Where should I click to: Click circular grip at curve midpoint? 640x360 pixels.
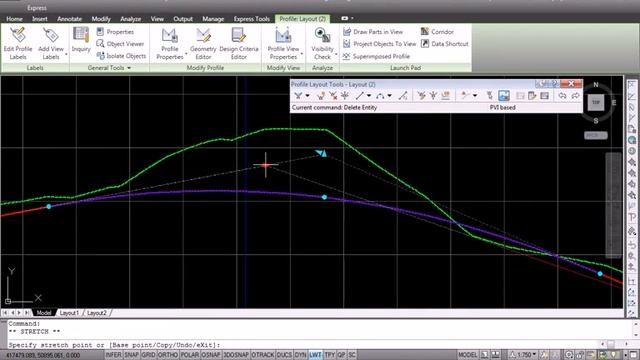pos(324,197)
